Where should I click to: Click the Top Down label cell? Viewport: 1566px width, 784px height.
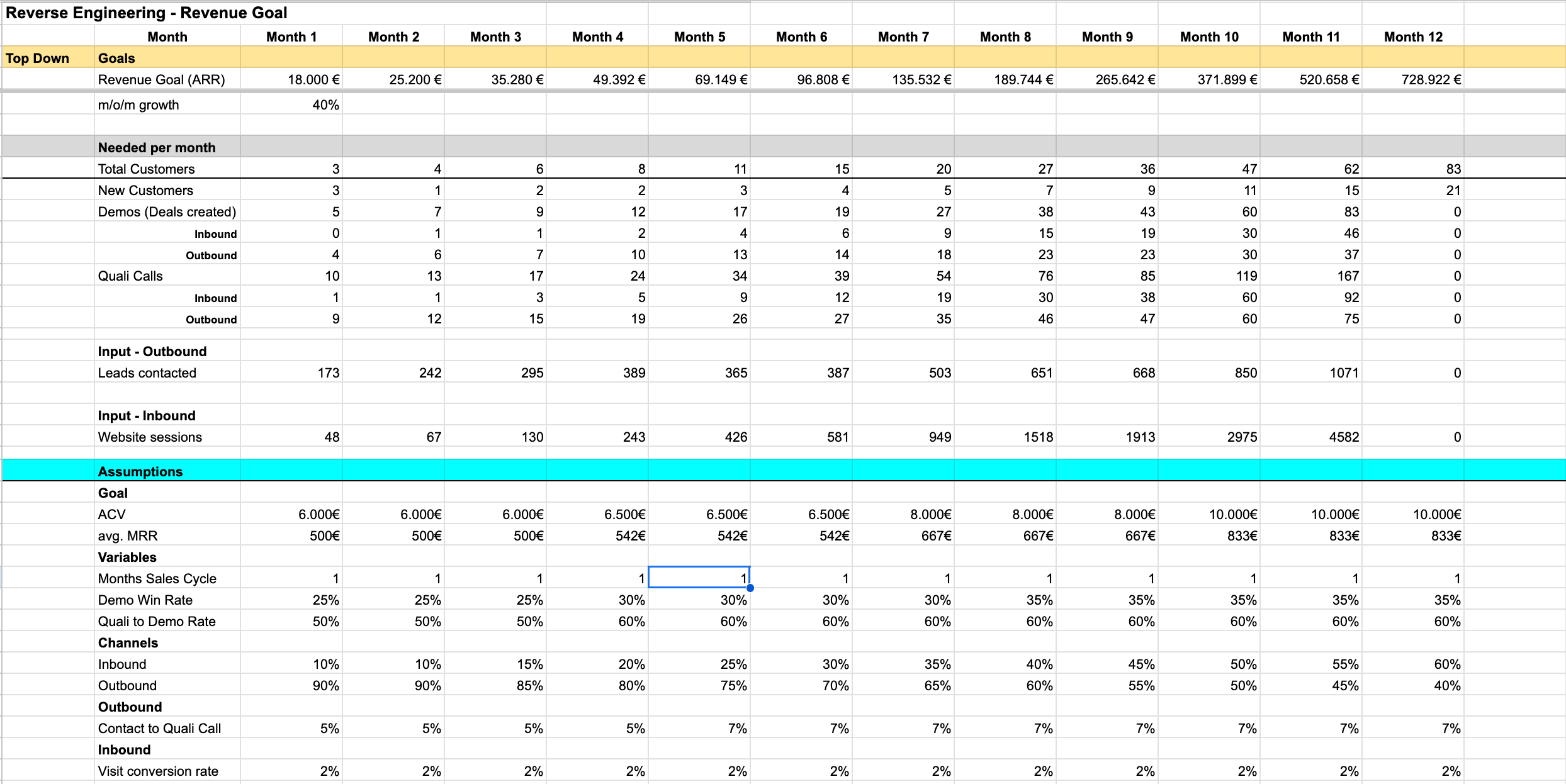[38, 58]
